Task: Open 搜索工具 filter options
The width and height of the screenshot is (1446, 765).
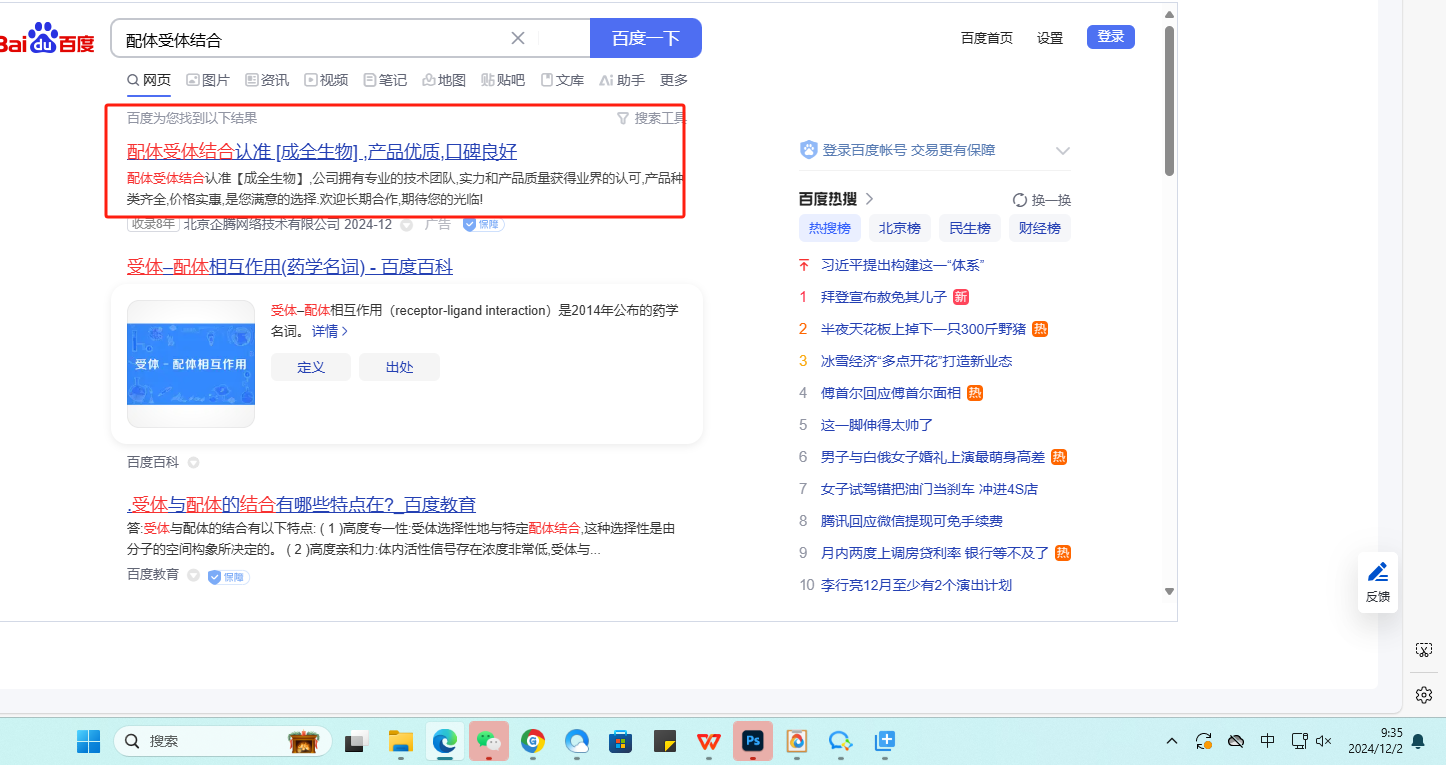Action: (652, 118)
